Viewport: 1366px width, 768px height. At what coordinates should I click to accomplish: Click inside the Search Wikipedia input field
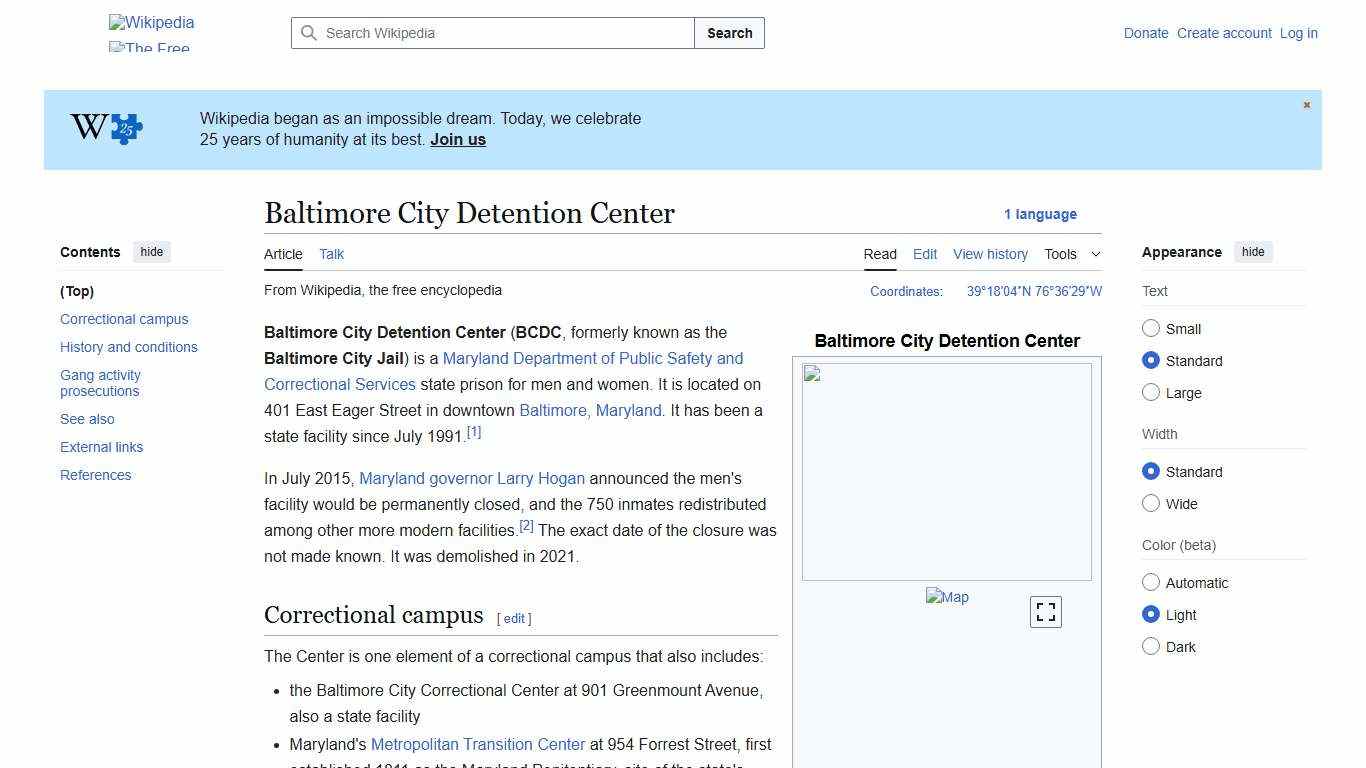pyautogui.click(x=490, y=33)
